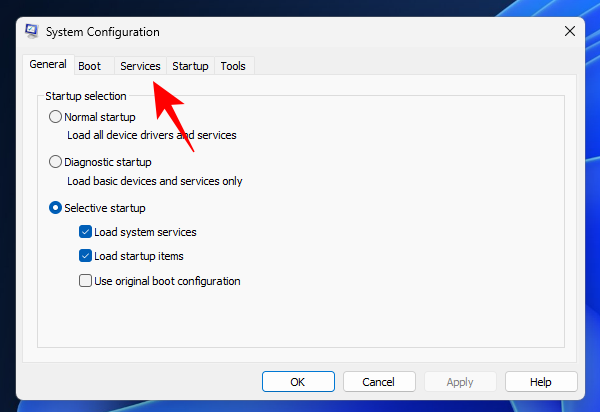Click the greyed-out Apply button
This screenshot has height=412, width=600.
click(x=460, y=381)
